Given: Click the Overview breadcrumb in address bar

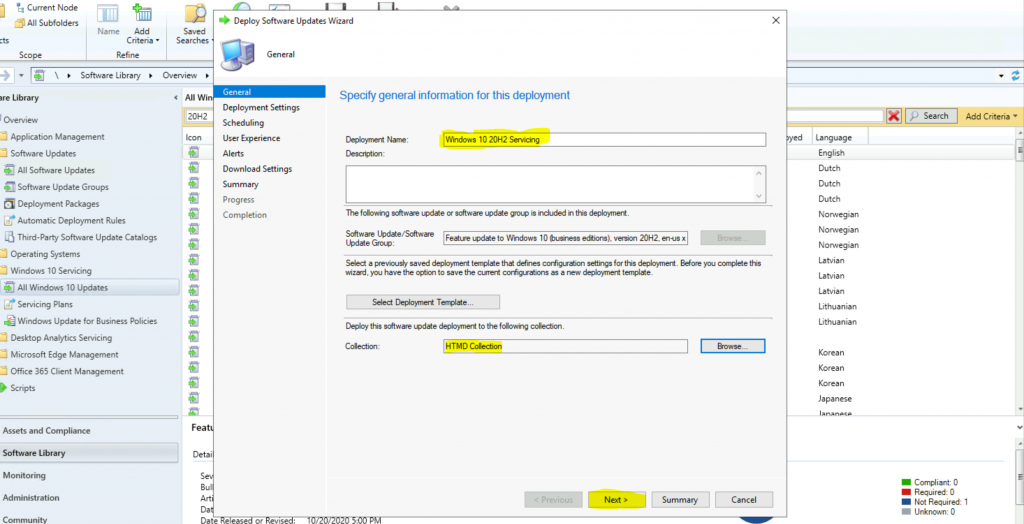Looking at the screenshot, I should (x=180, y=75).
